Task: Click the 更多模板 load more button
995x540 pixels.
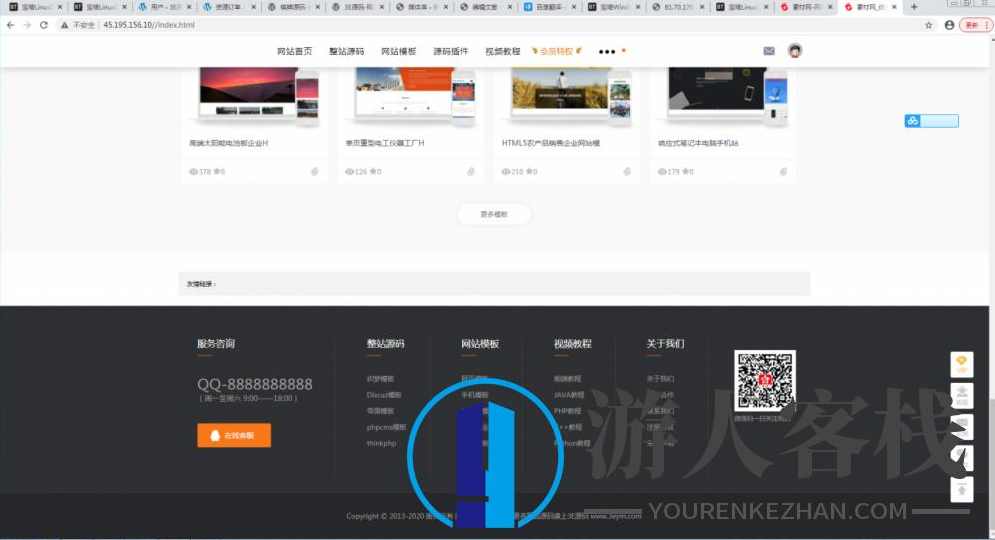Action: 494,214
